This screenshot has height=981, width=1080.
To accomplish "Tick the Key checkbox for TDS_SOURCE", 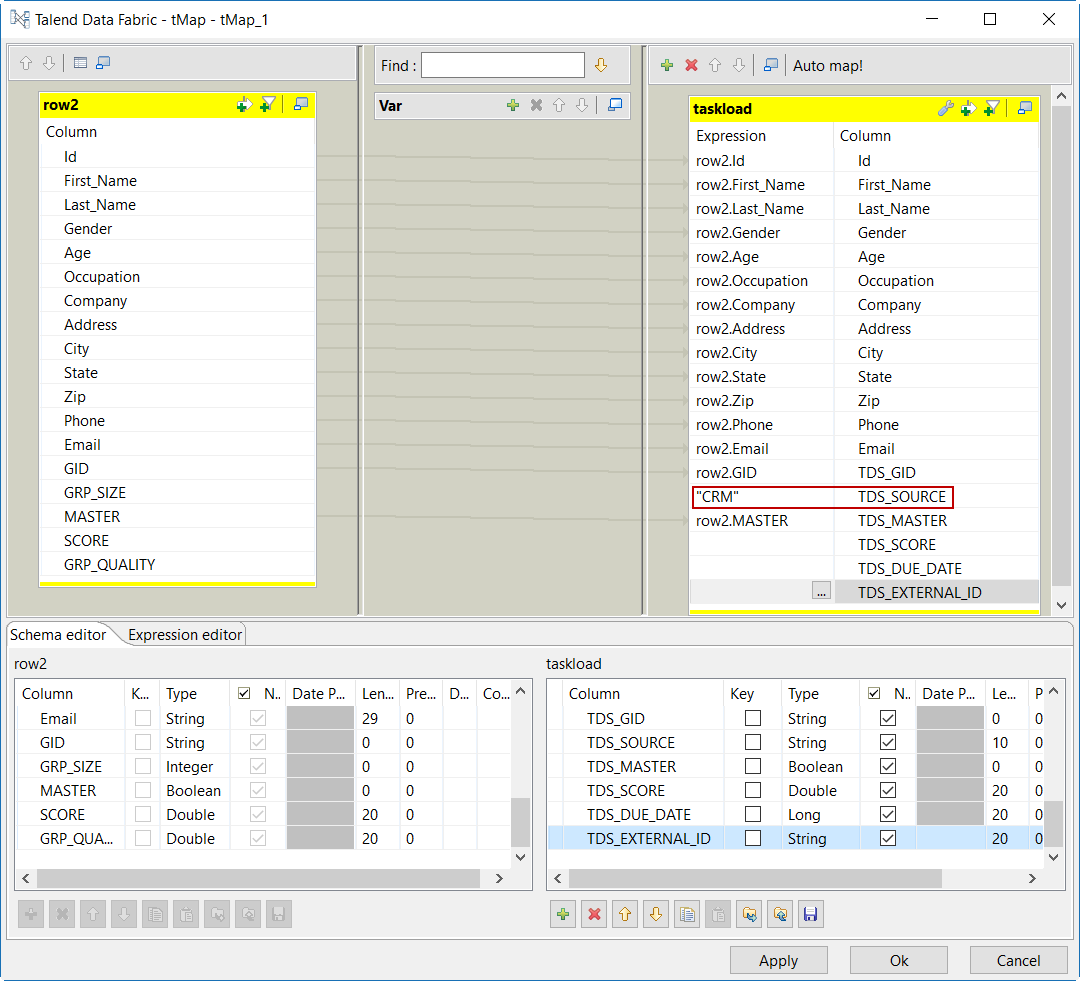I will (x=753, y=743).
